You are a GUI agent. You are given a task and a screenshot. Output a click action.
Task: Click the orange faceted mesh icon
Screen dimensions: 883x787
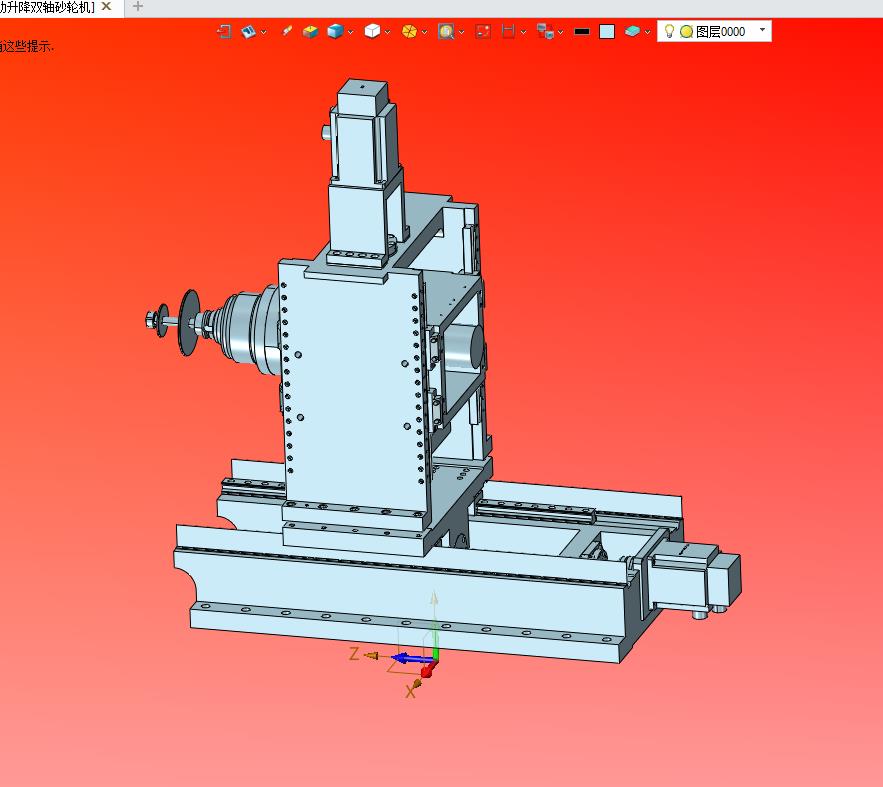pyautogui.click(x=409, y=32)
